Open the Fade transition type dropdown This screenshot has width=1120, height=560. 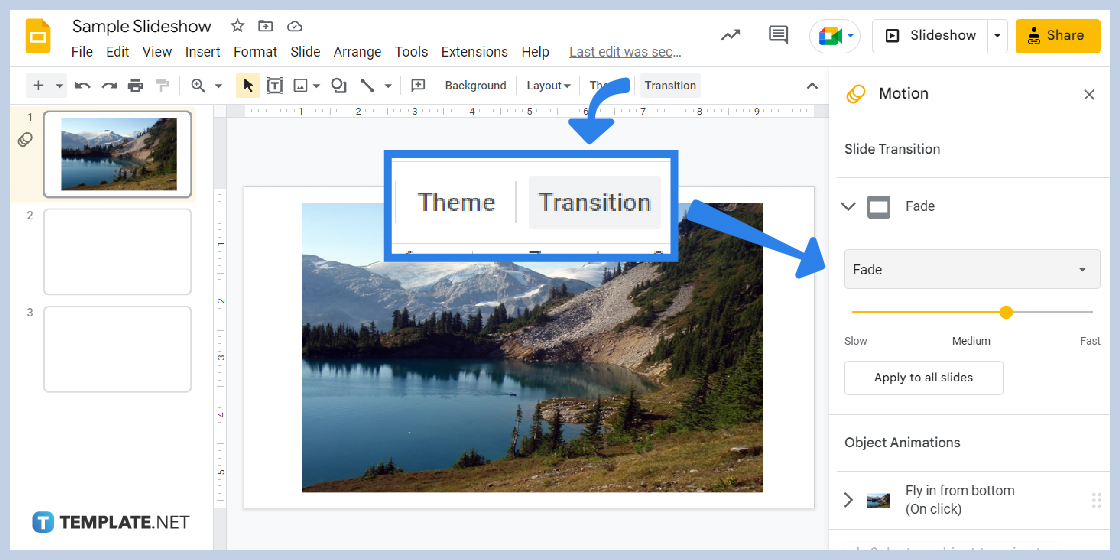pyautogui.click(x=972, y=269)
